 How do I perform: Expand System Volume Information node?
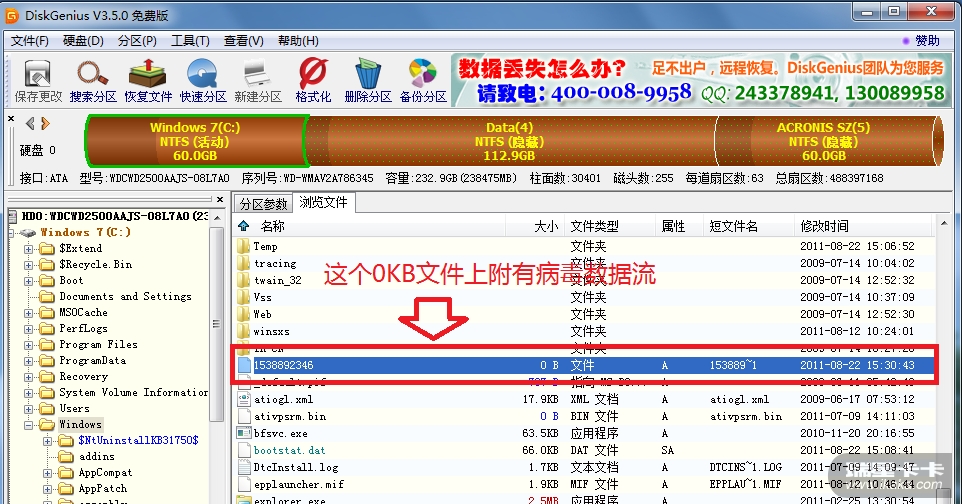pyautogui.click(x=28, y=393)
